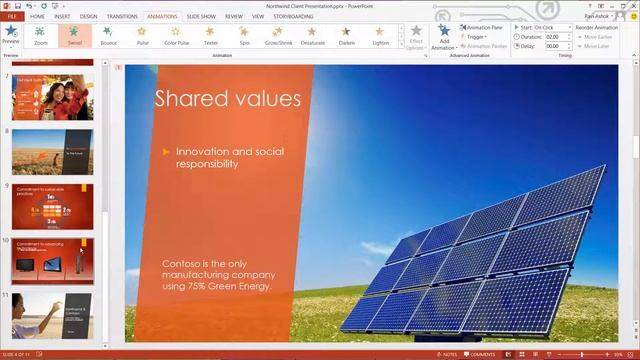
Task: Click the smiley feedback icon
Action: pos(634,16)
